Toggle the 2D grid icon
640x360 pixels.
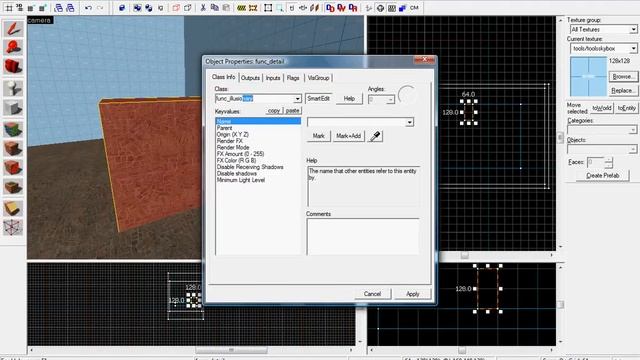click(x=9, y=8)
